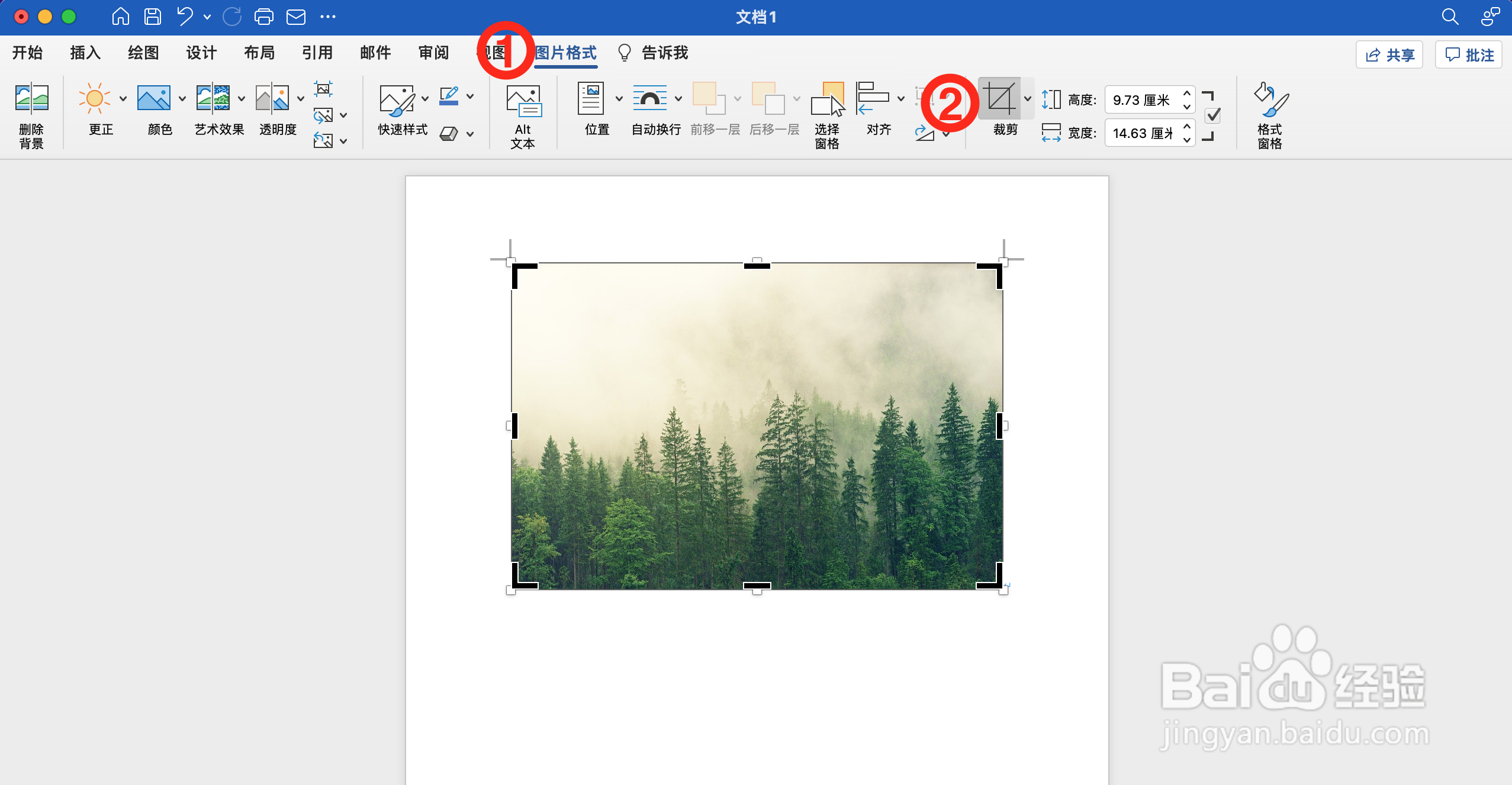Click the change picture icon
1512x785 pixels.
point(323,115)
